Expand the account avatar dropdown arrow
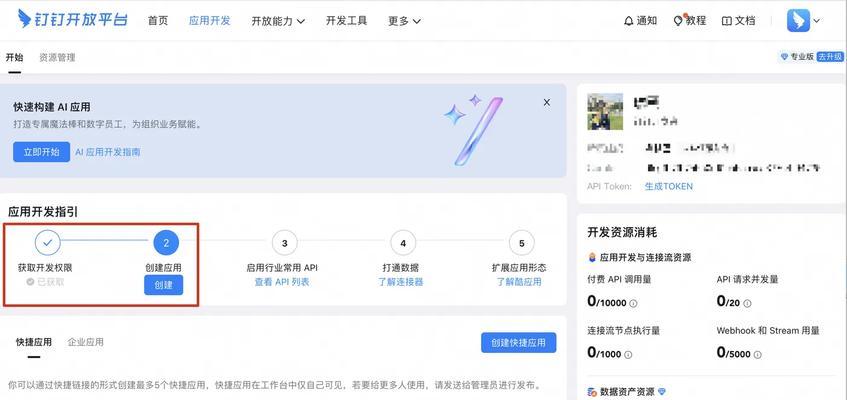Viewport: 847px width, 400px height. coord(816,21)
